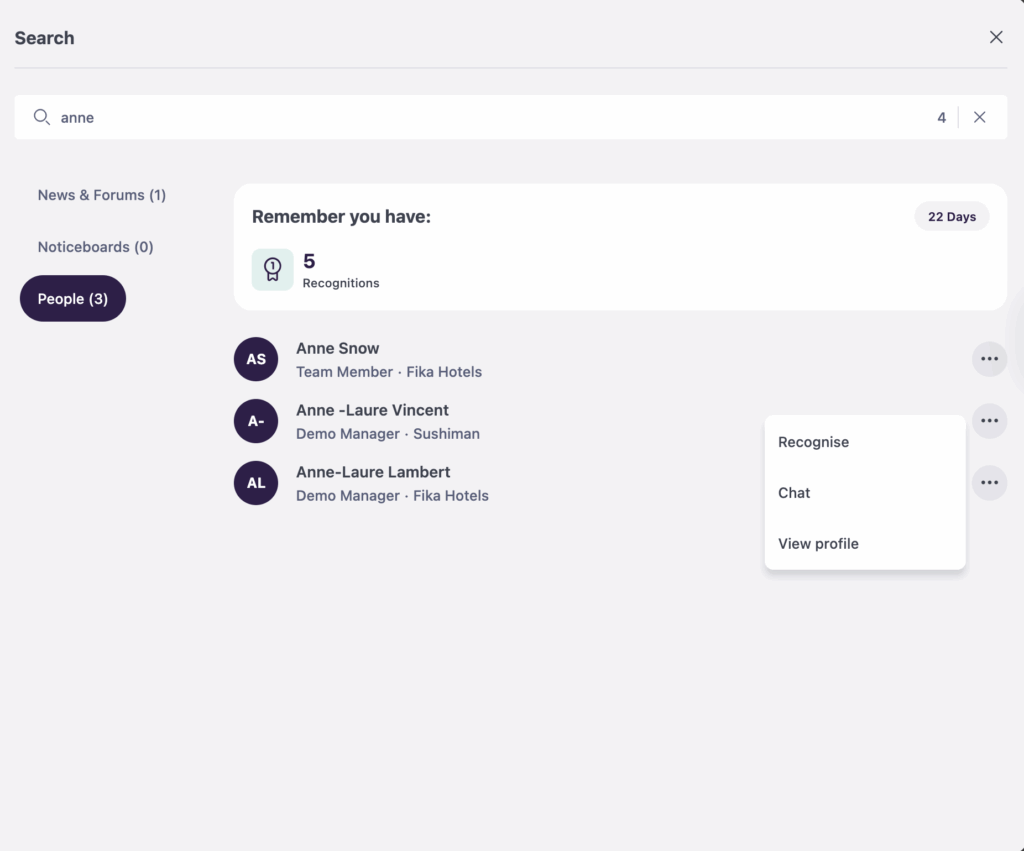Click Anne -Laure Vincent's avatar
The width and height of the screenshot is (1024, 851).
click(256, 421)
